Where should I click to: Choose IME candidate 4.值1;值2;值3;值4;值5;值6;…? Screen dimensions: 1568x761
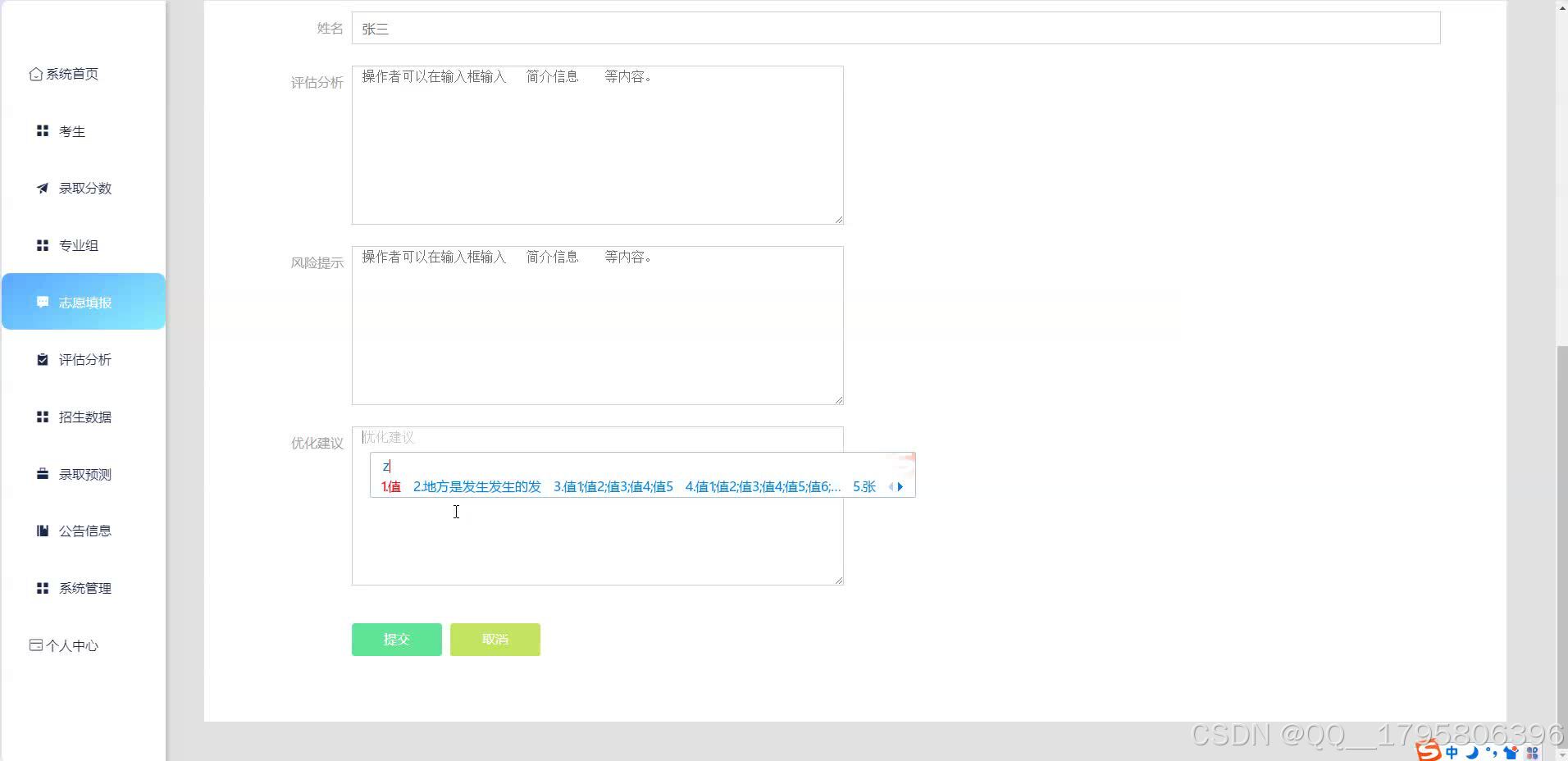pos(763,487)
